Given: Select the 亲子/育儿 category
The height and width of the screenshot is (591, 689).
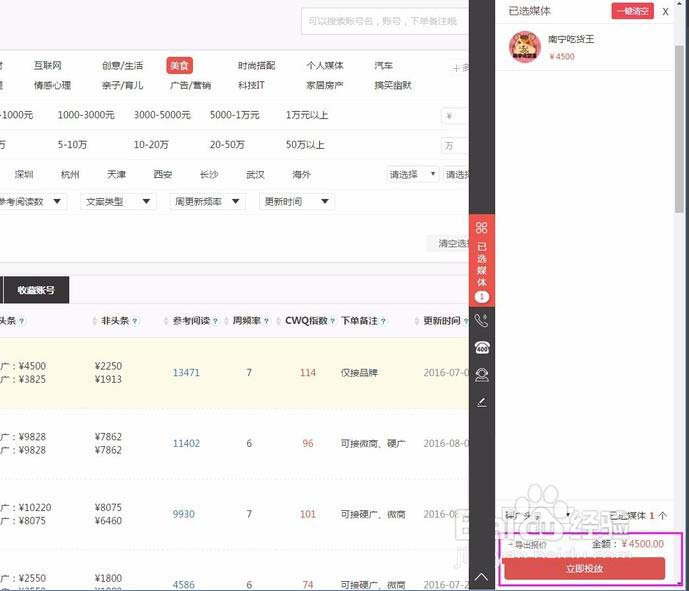Looking at the screenshot, I should coord(123,85).
